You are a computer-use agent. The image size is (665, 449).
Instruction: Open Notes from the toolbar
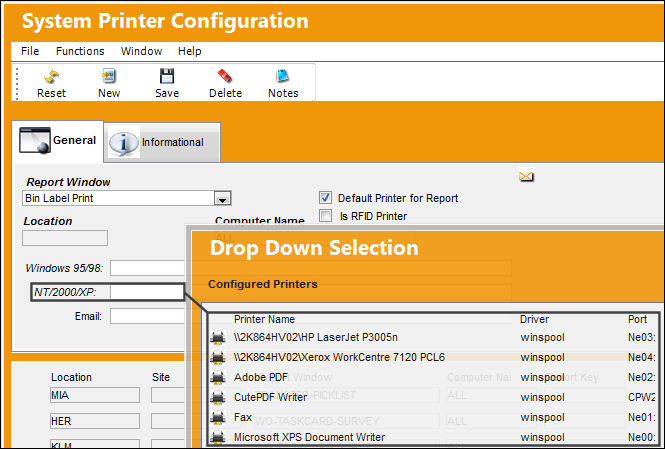click(x=282, y=76)
